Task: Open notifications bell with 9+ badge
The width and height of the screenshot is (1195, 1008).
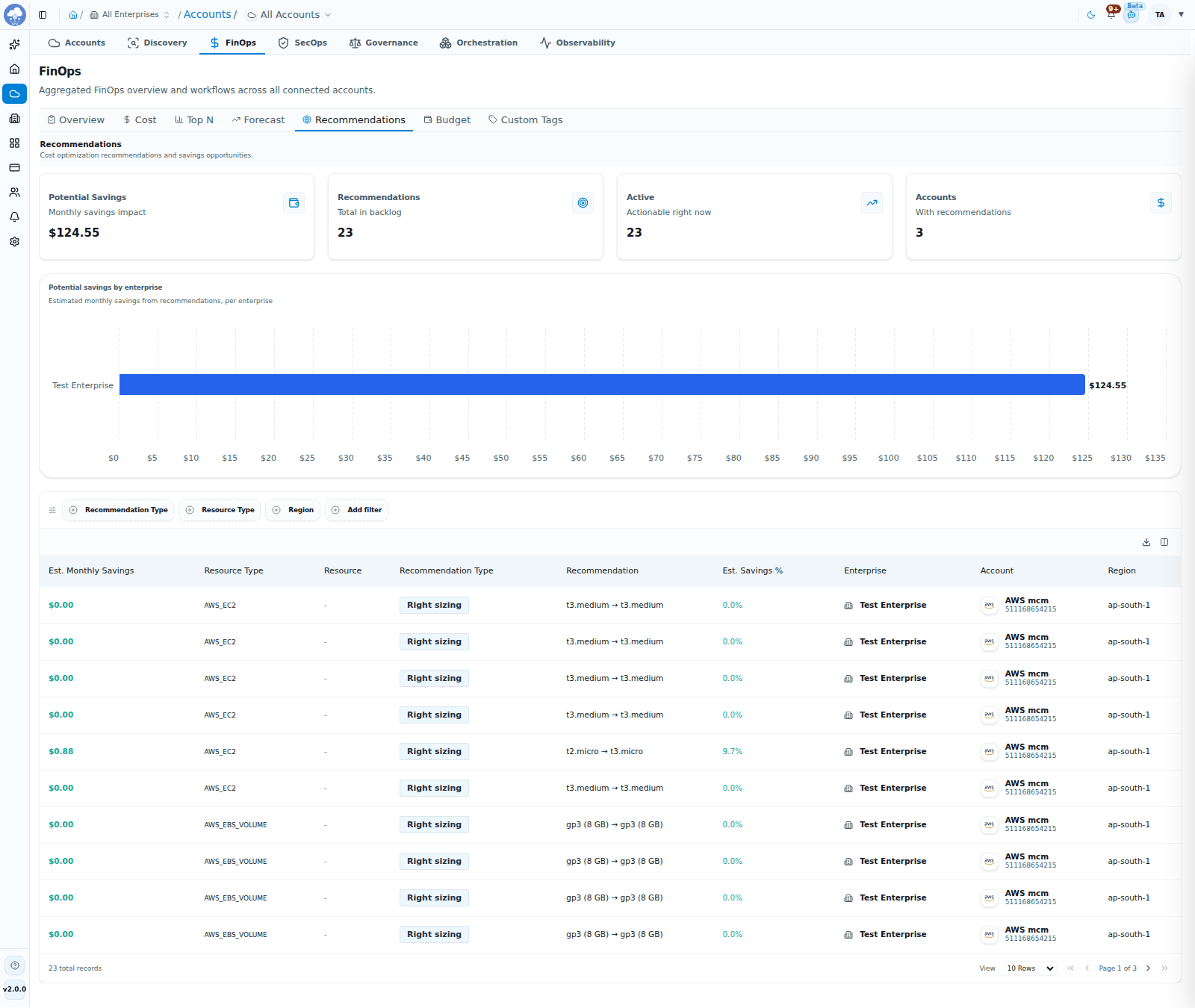Action: coord(1111,14)
